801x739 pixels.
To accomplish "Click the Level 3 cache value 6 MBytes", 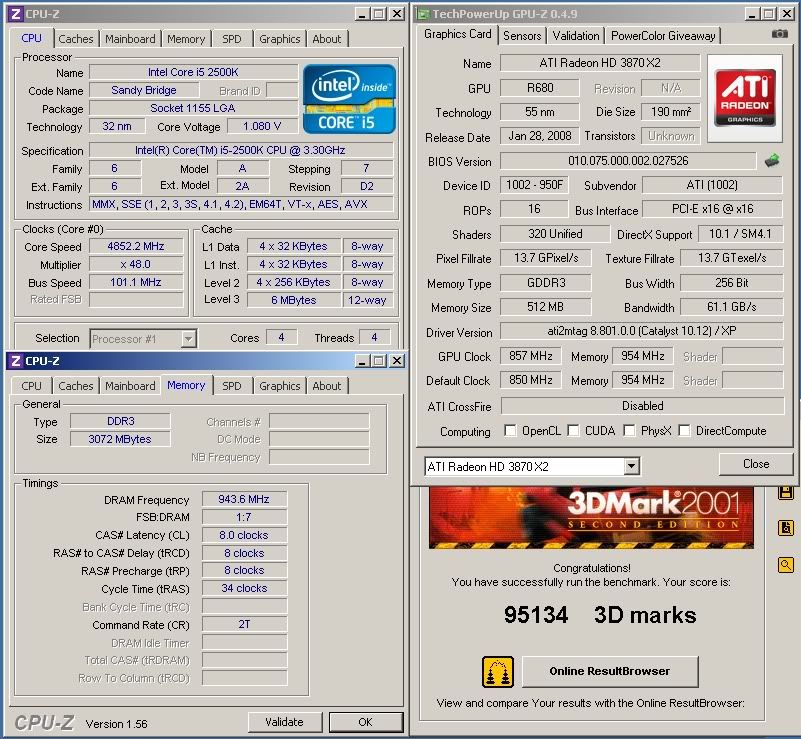I will (294, 300).
